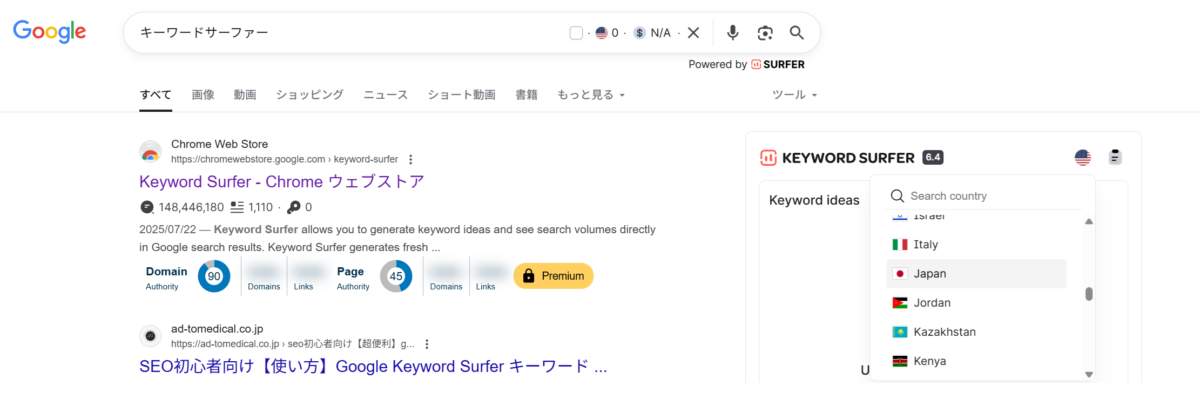1200x406 pixels.
Task: Click the Google logo
Action: click(50, 32)
